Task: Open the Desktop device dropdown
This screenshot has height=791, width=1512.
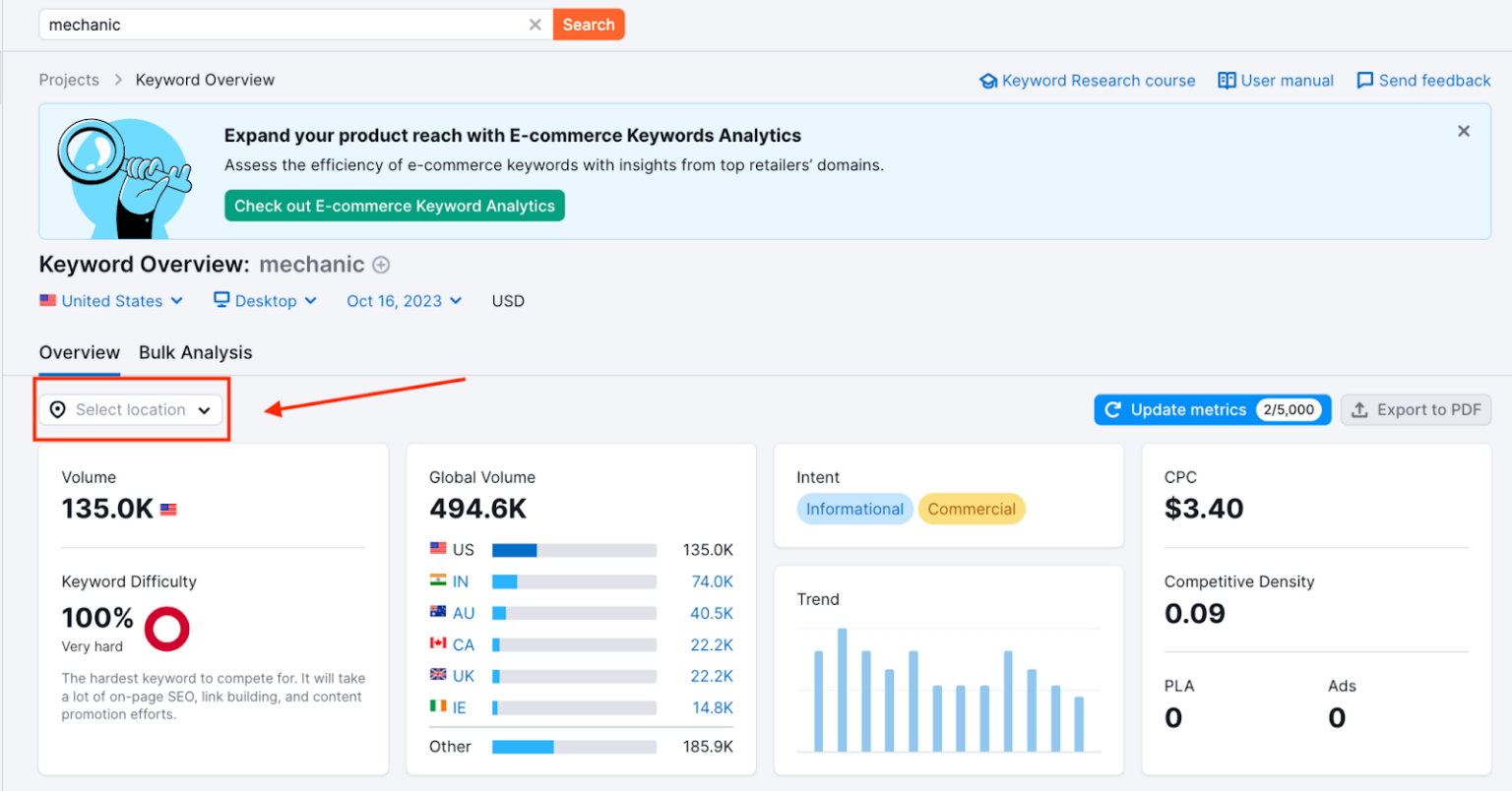Action: click(x=264, y=300)
